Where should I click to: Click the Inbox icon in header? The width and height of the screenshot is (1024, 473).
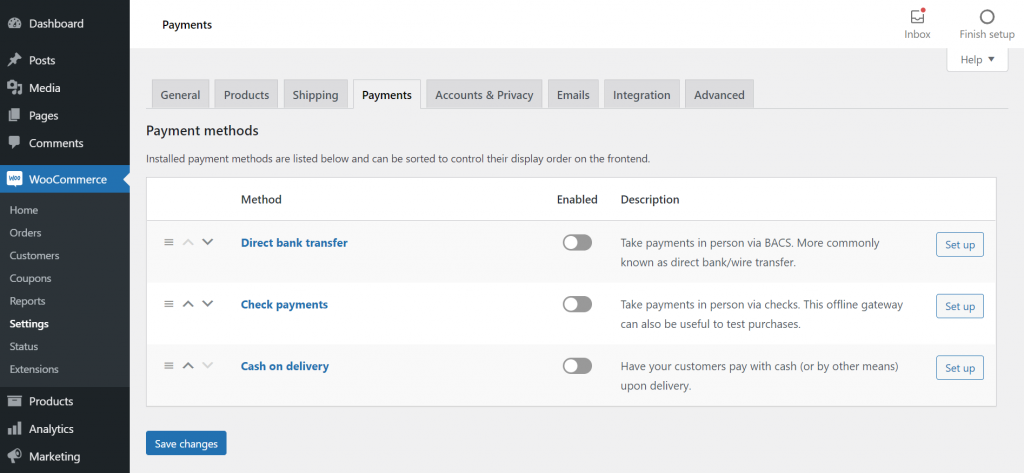pos(917,17)
